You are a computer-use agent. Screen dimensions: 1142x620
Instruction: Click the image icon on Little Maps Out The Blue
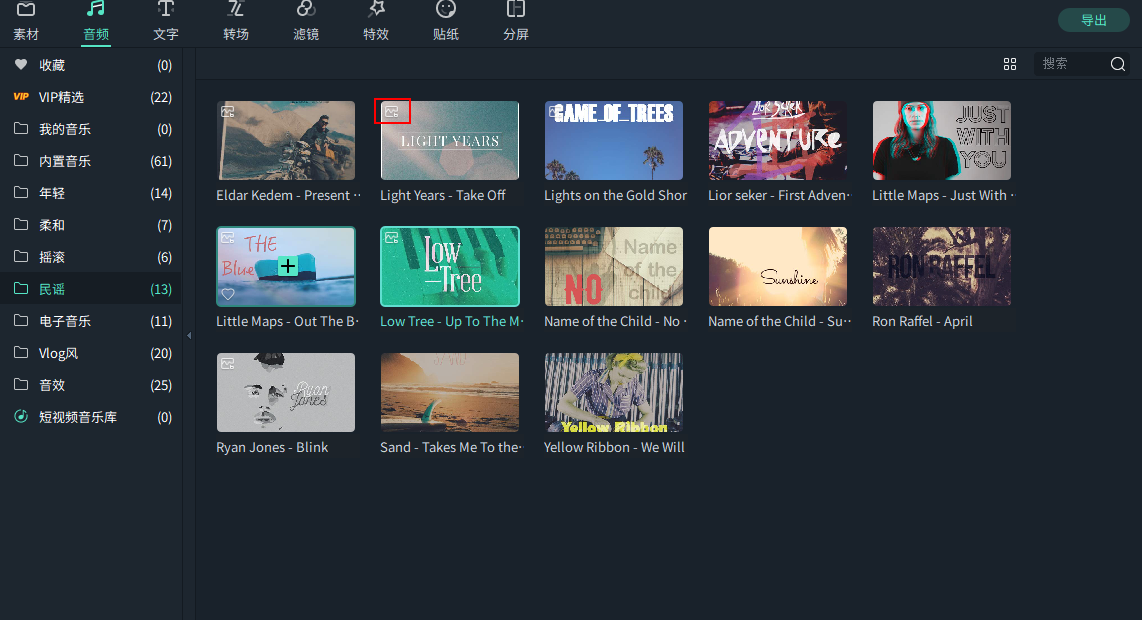point(228,238)
